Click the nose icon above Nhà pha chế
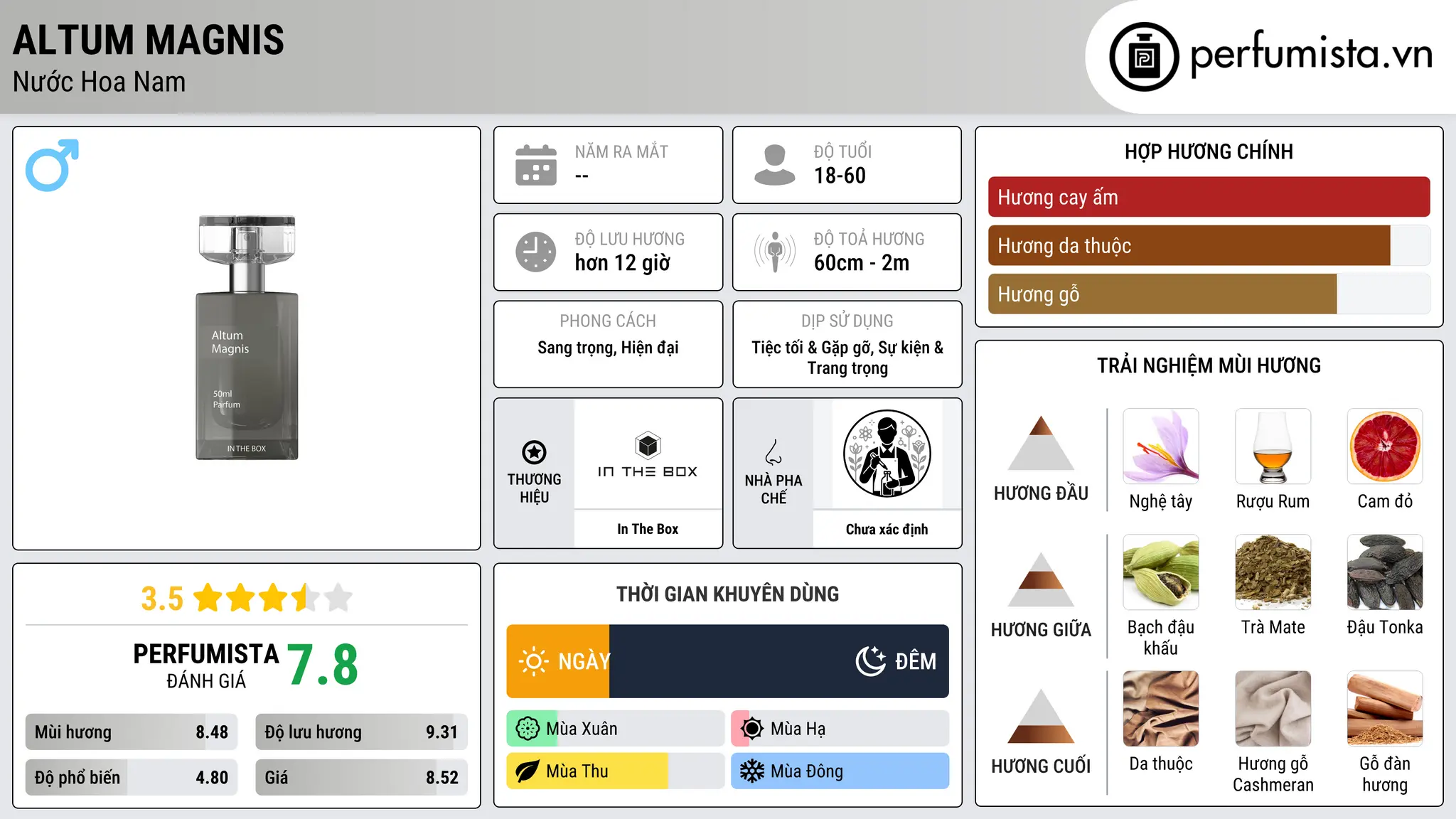Image resolution: width=1456 pixels, height=819 pixels. tap(773, 452)
